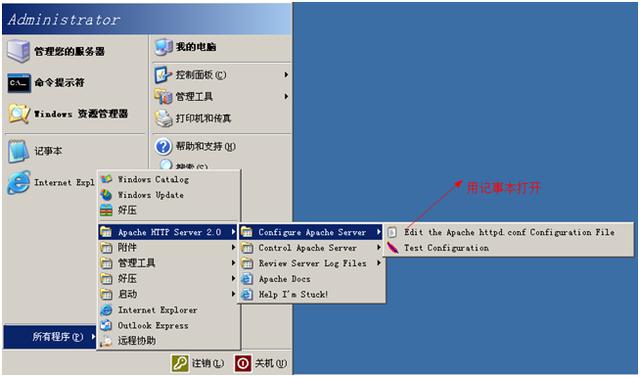
Task: Click the Outlook Express label
Action: pyautogui.click(x=153, y=326)
